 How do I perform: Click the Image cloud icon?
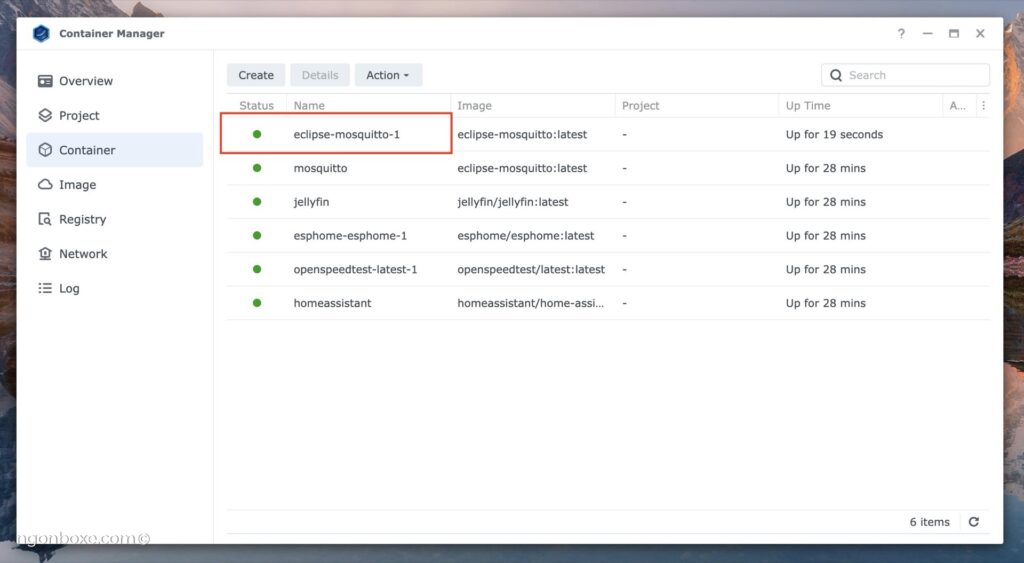tap(45, 184)
